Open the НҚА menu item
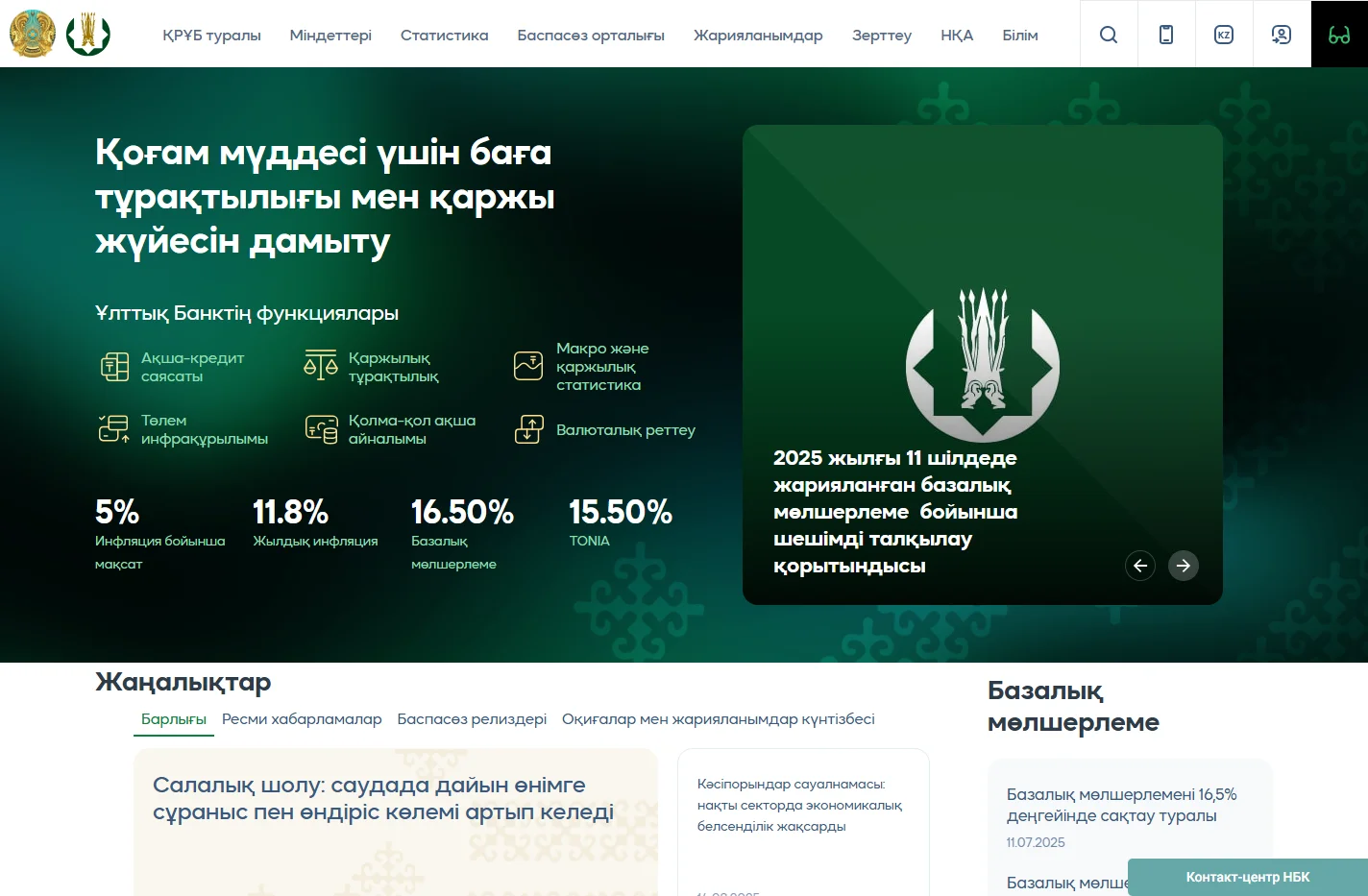 (957, 36)
